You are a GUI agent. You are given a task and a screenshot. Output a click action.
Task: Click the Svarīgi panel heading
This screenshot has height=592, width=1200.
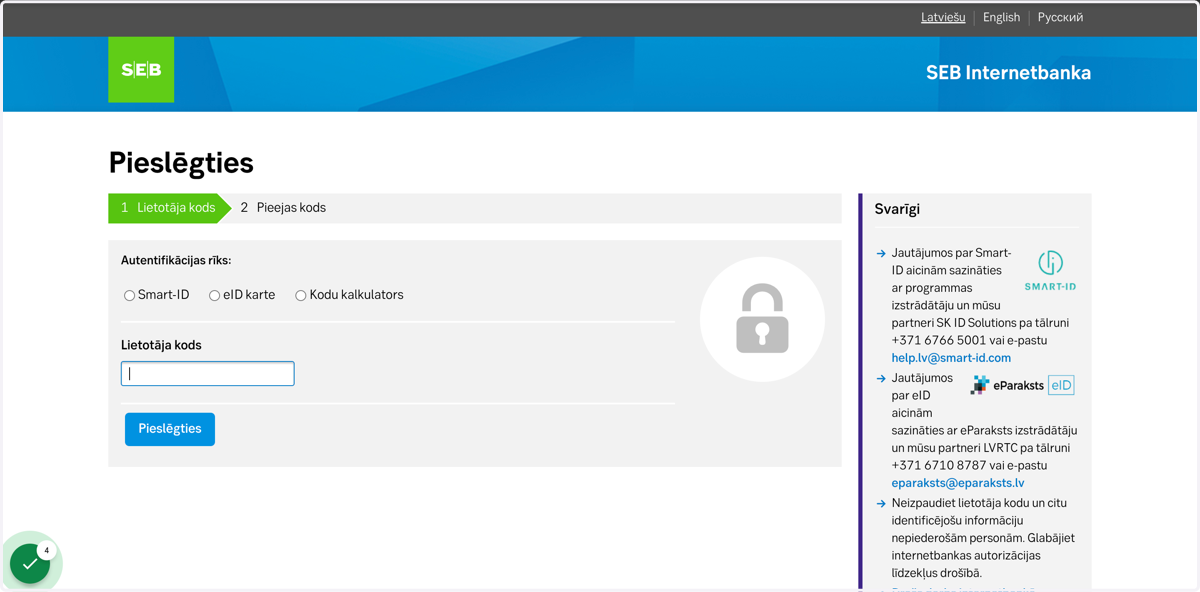897,209
